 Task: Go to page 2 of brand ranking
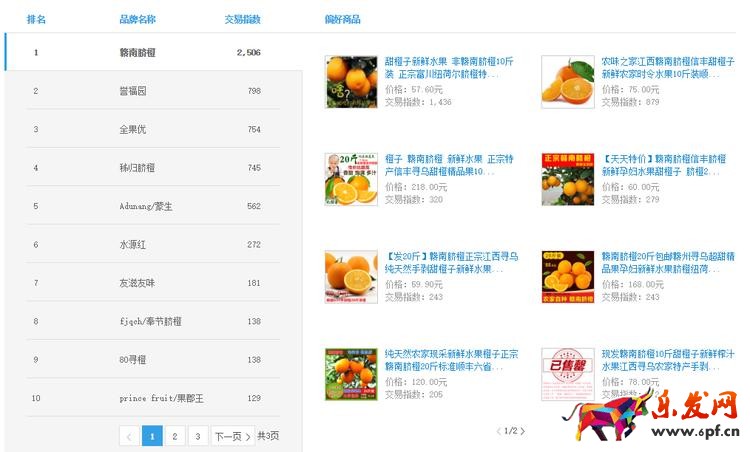pos(175,436)
